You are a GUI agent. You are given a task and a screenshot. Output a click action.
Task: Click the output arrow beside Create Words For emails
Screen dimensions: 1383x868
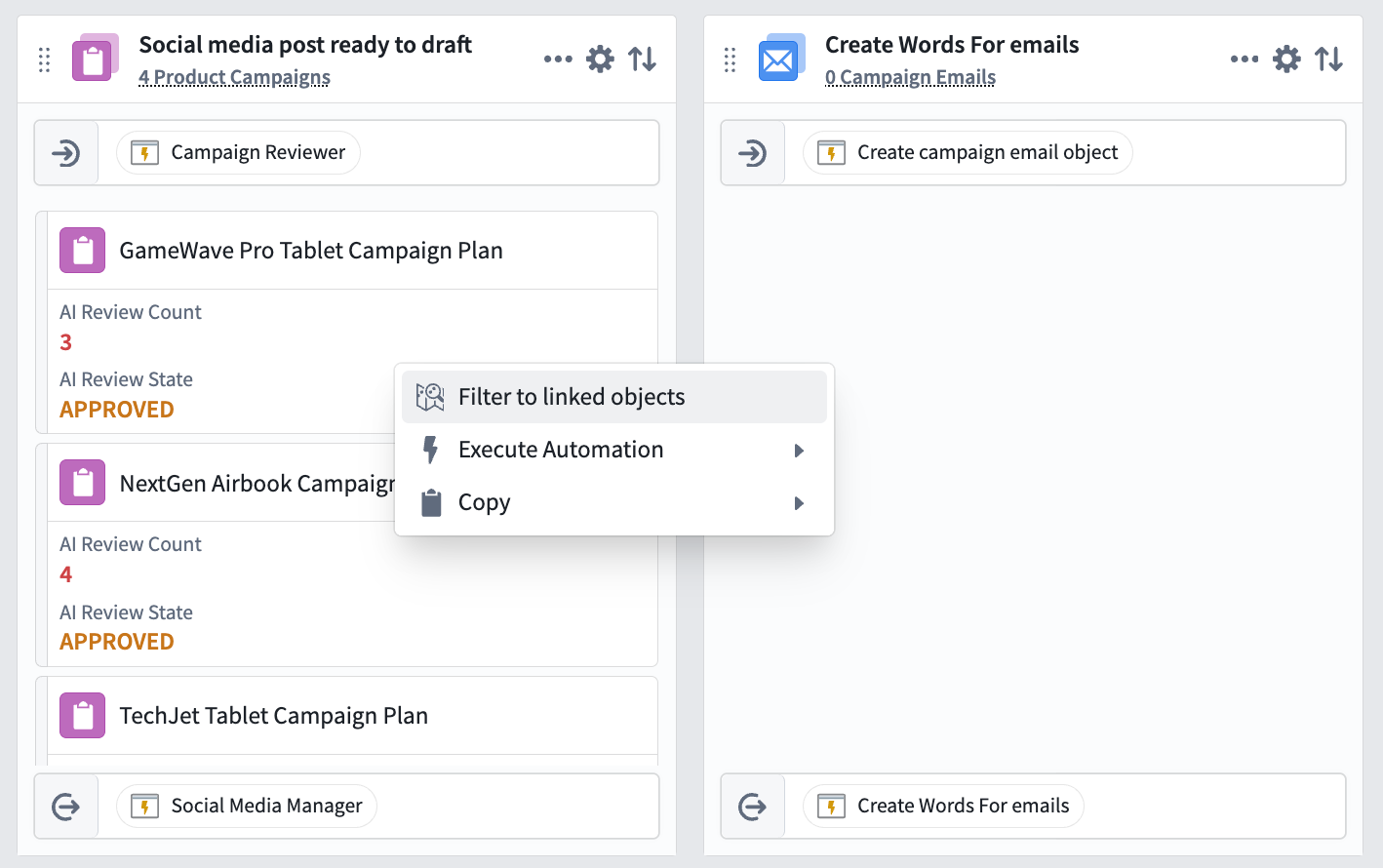[x=752, y=806]
